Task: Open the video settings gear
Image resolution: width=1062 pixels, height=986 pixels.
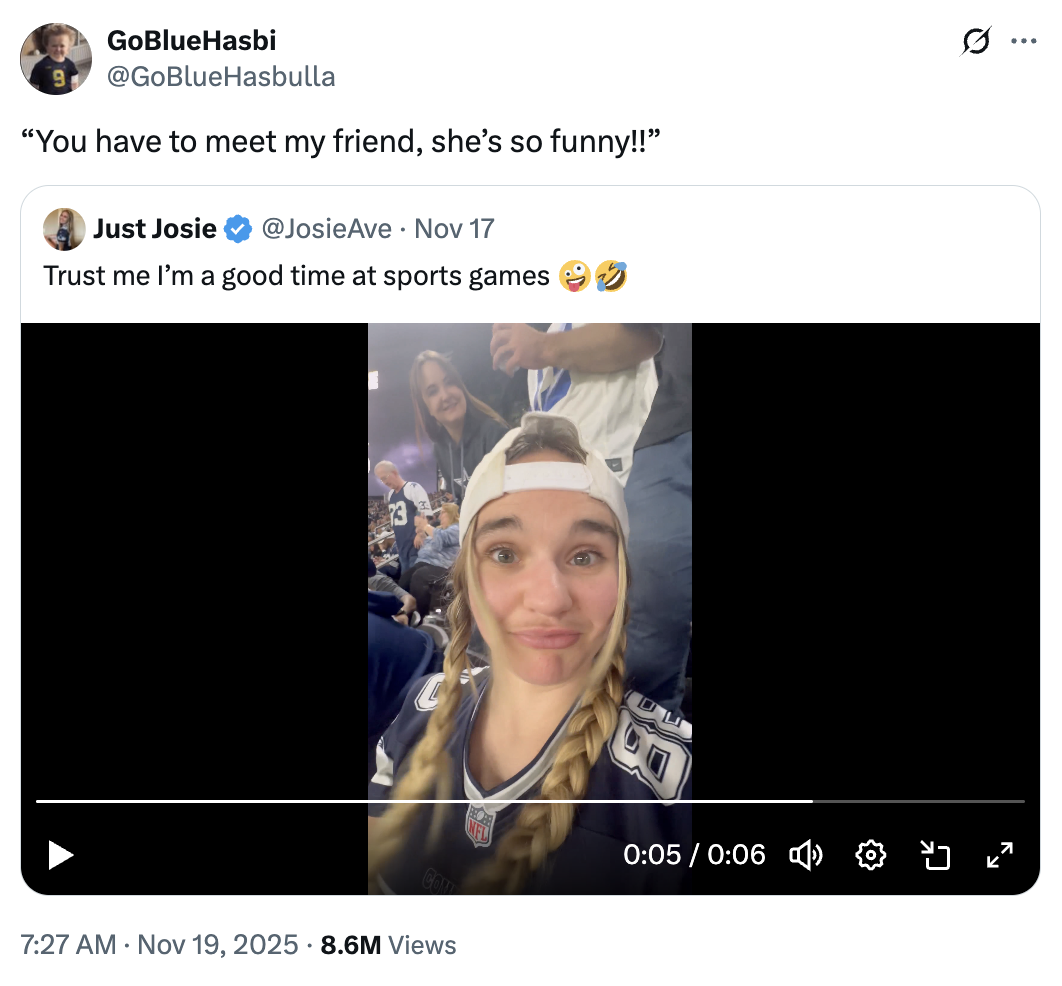Action: tap(870, 855)
